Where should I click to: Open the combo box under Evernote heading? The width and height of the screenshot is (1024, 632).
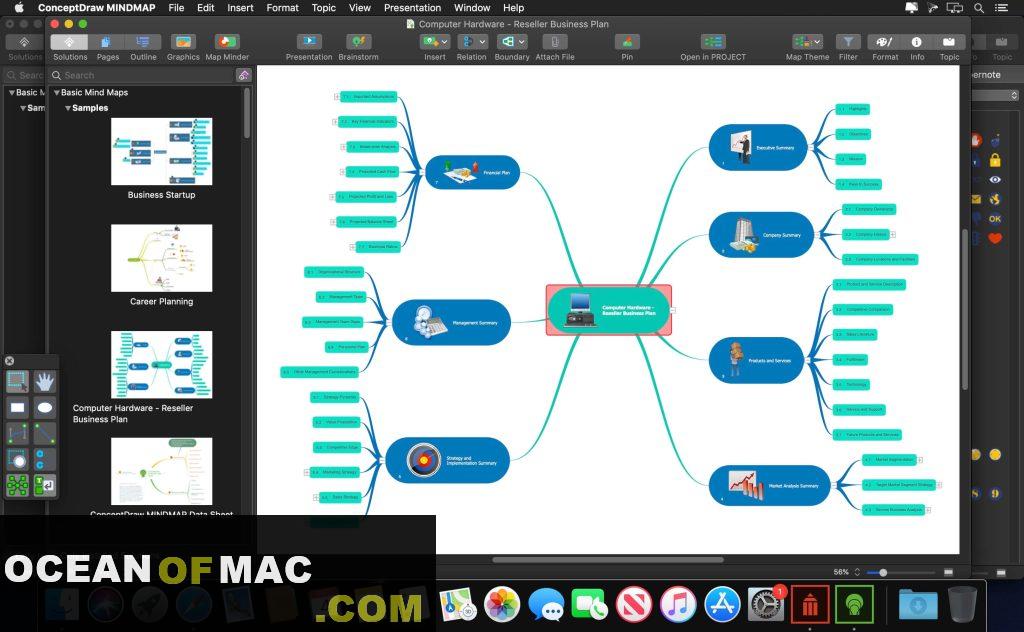coord(995,95)
